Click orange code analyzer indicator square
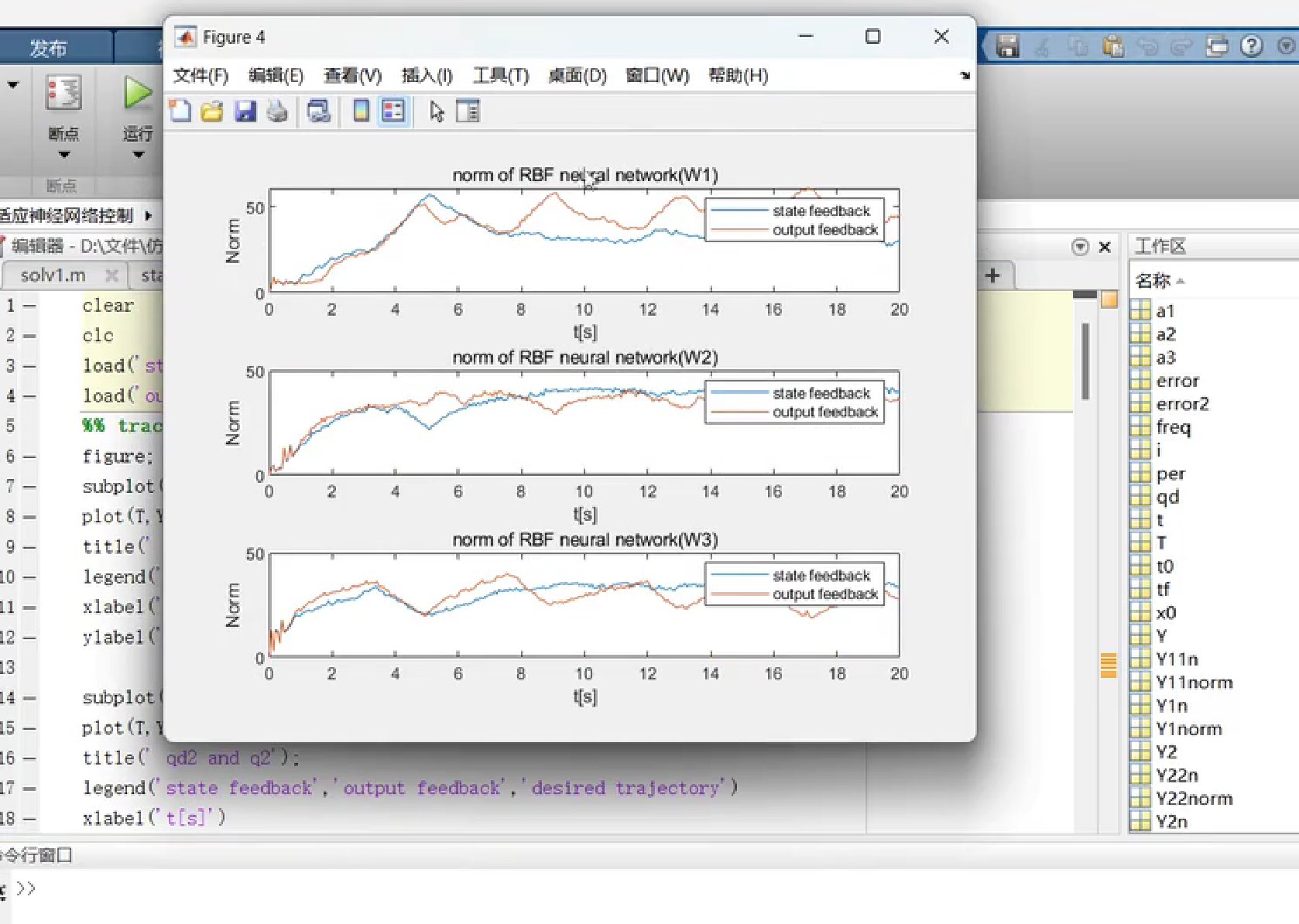Viewport: 1299px width, 924px height. coord(1109,299)
